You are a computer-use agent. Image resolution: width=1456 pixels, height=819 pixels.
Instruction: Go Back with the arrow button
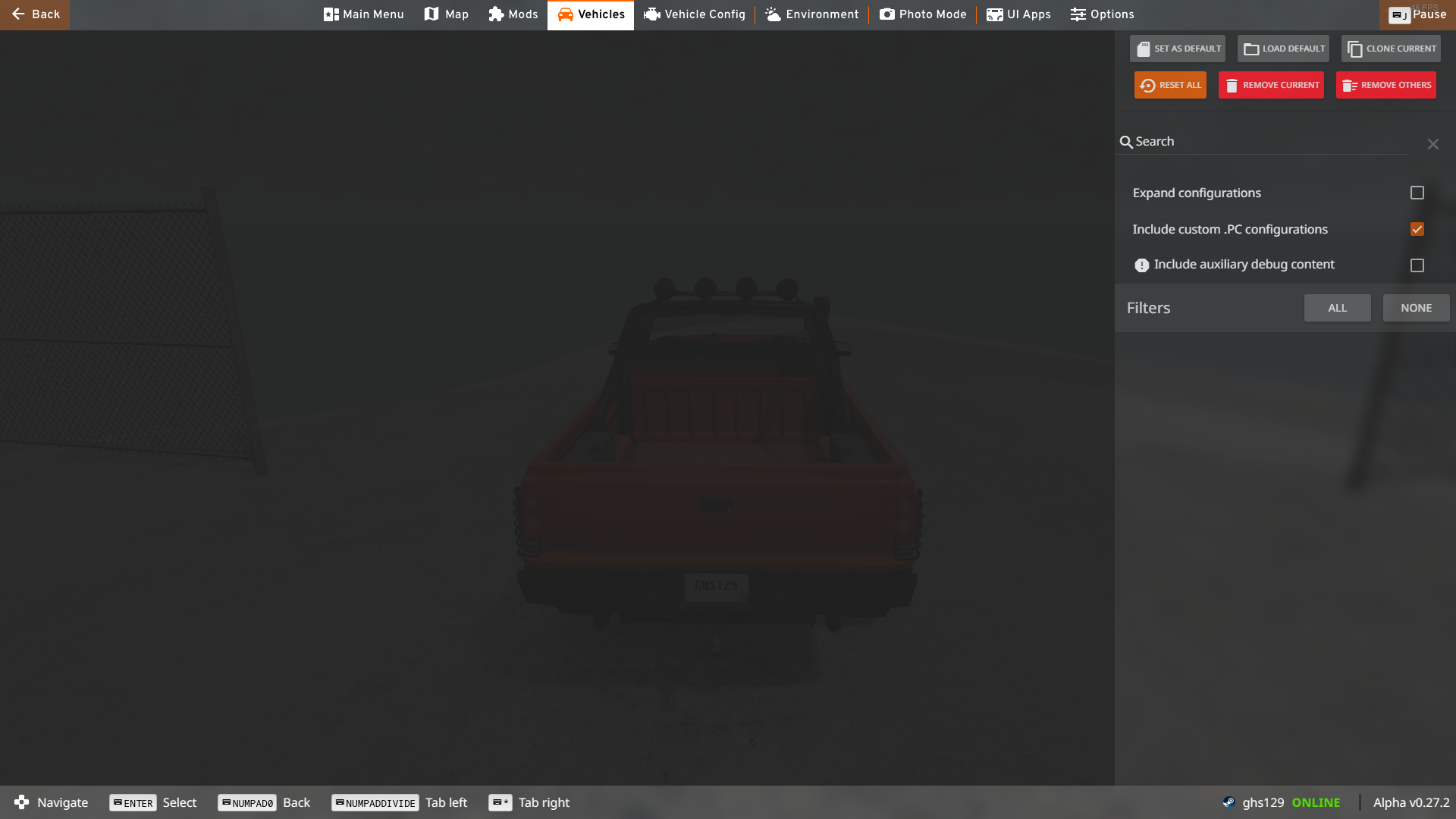tap(35, 14)
